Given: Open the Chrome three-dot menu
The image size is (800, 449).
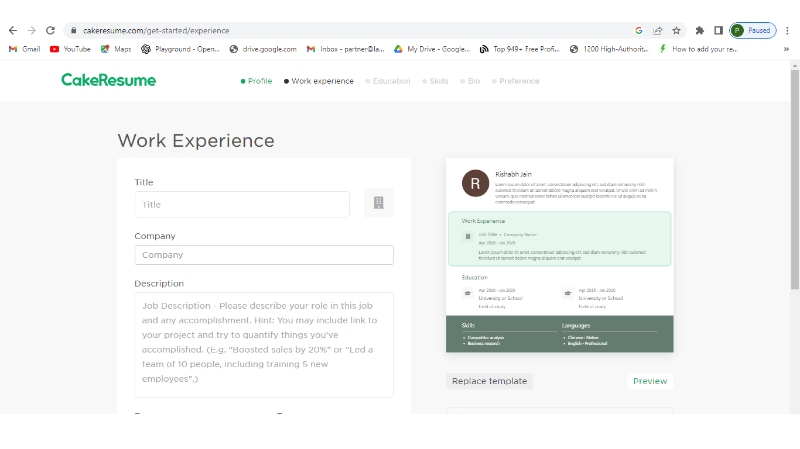Looking at the screenshot, I should click(x=787, y=30).
